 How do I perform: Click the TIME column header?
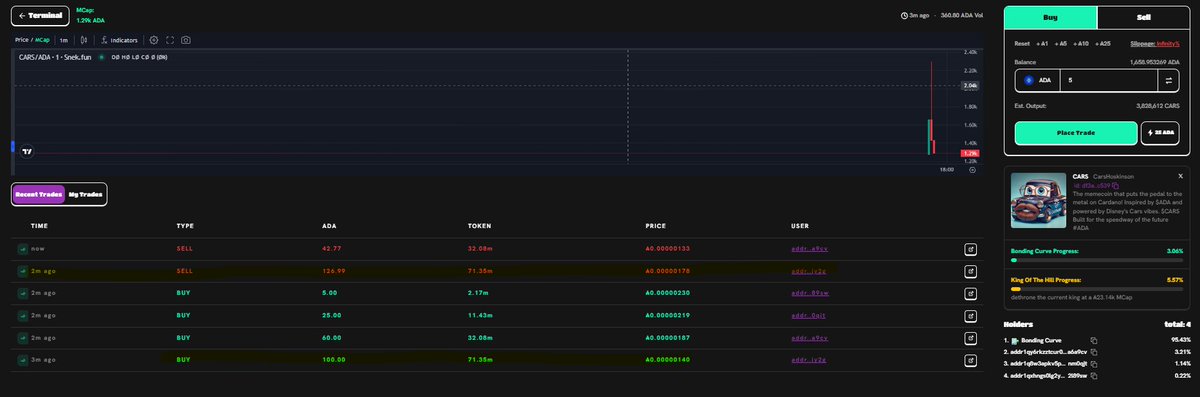[39, 226]
